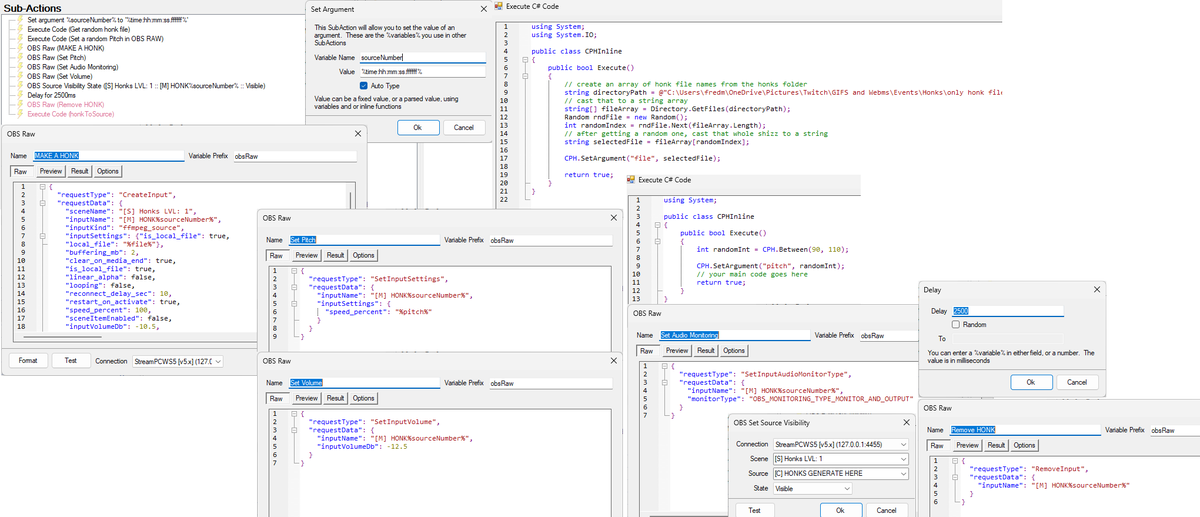The height and width of the screenshot is (517, 1200).
Task: Click the lower Execute C# Code window title icon
Action: coord(630,179)
